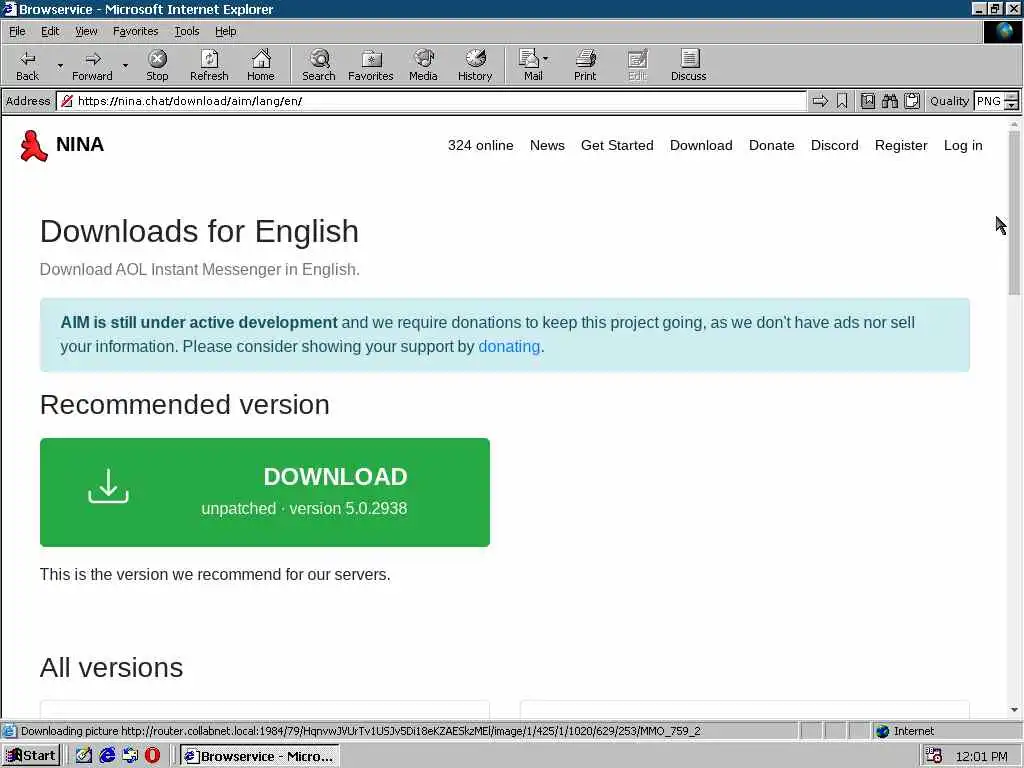Image resolution: width=1024 pixels, height=768 pixels.
Task: Click the NINA running man logo
Action: tap(33, 145)
